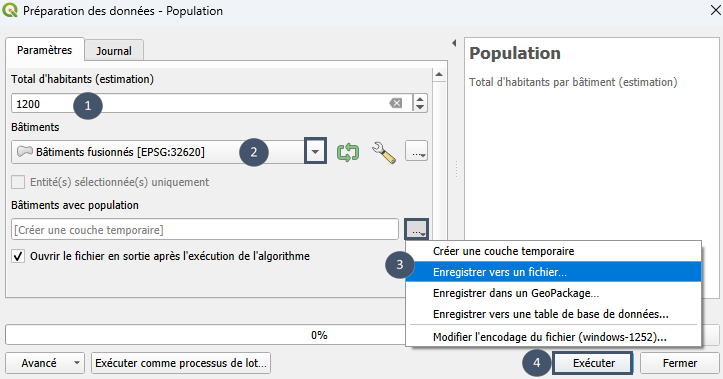Click the QGIS logo in the title bar

click(10, 10)
